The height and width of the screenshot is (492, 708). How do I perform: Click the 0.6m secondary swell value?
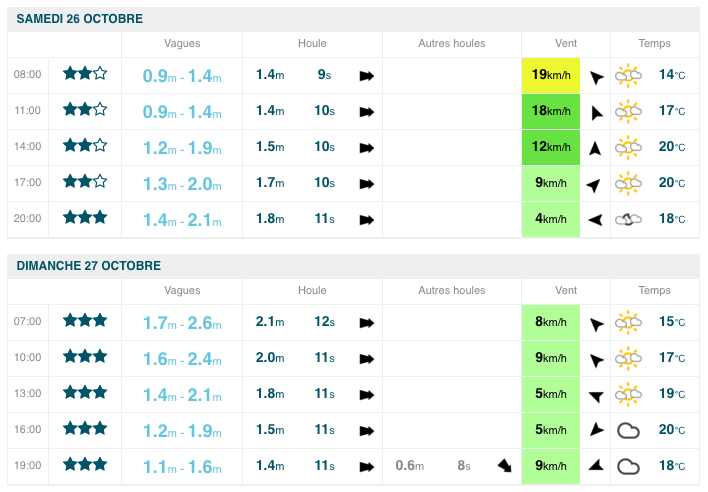pyautogui.click(x=409, y=466)
